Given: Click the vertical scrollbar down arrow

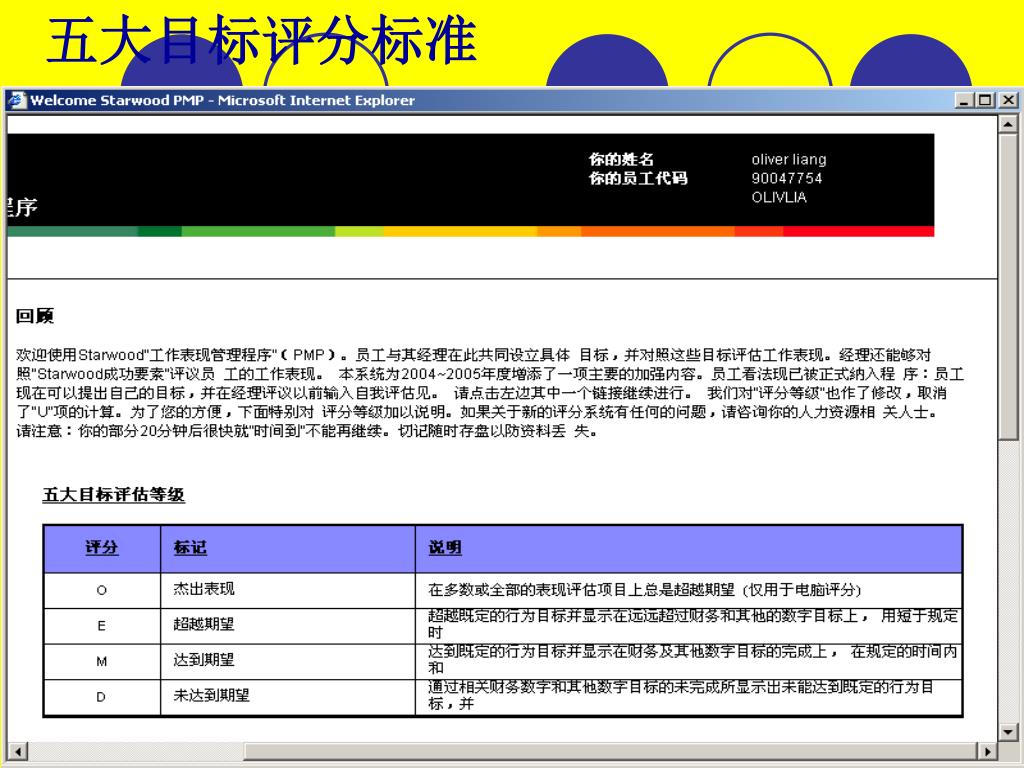Looking at the screenshot, I should click(x=1008, y=731).
